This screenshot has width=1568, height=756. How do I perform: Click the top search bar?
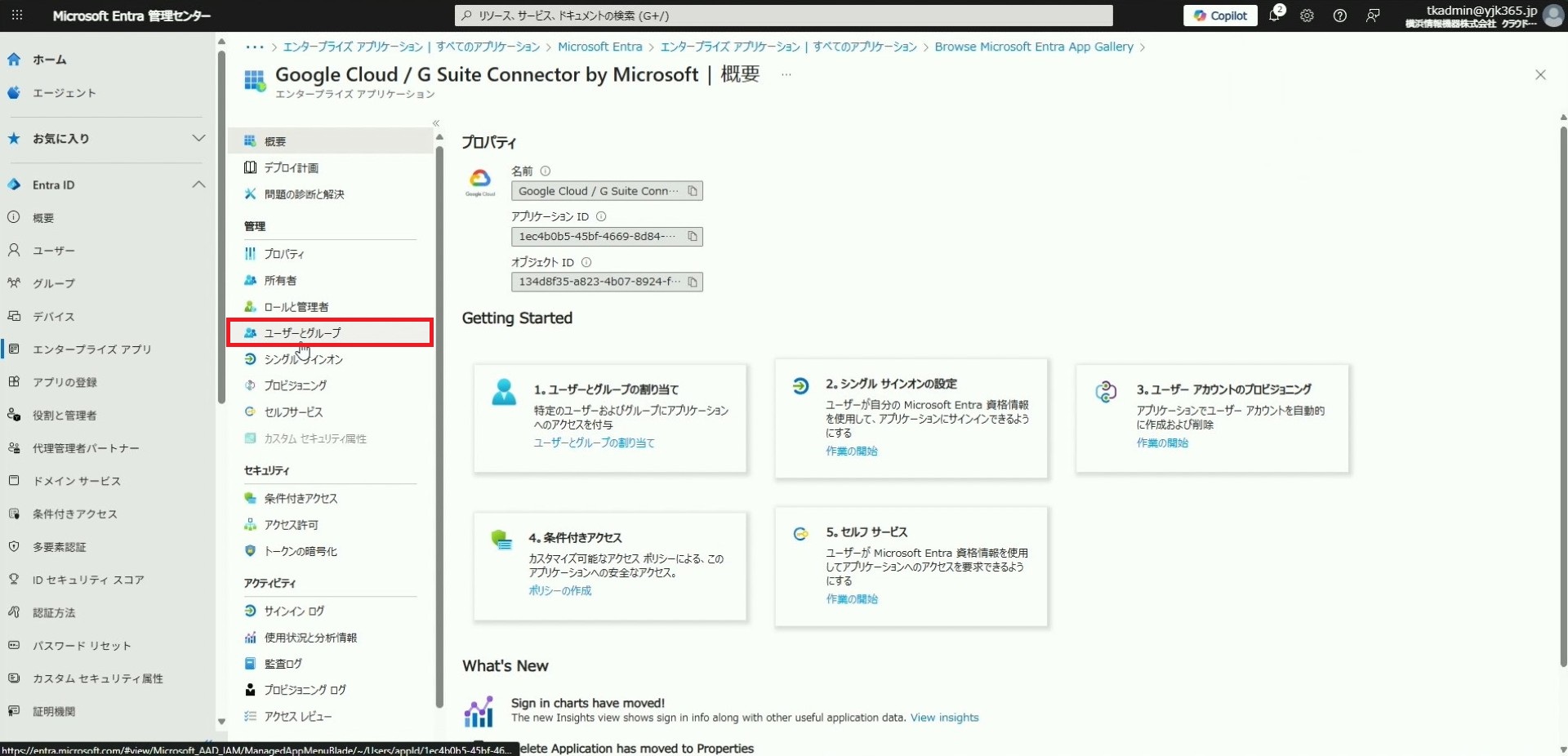[x=782, y=16]
